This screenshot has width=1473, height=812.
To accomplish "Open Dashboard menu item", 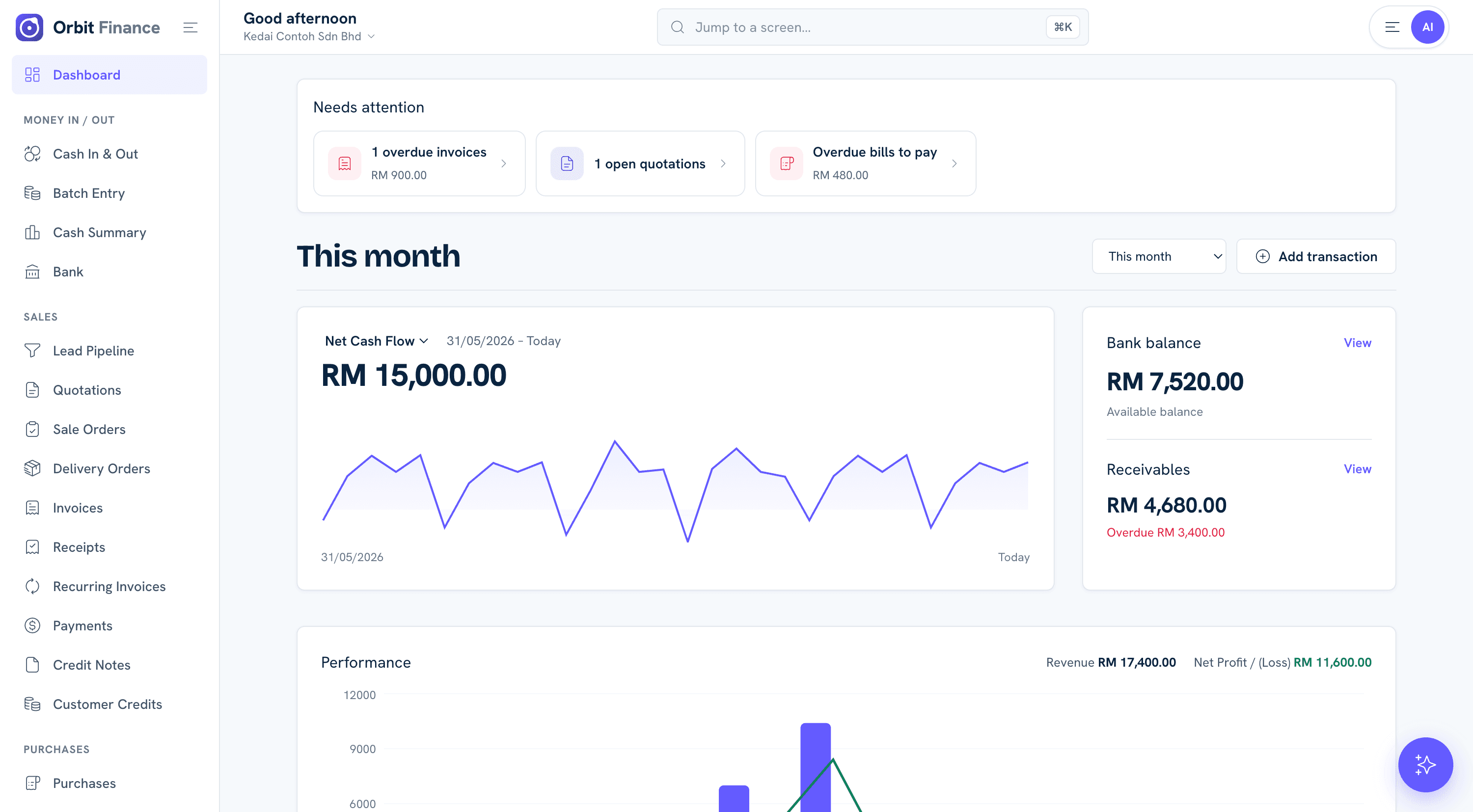I will [x=109, y=75].
